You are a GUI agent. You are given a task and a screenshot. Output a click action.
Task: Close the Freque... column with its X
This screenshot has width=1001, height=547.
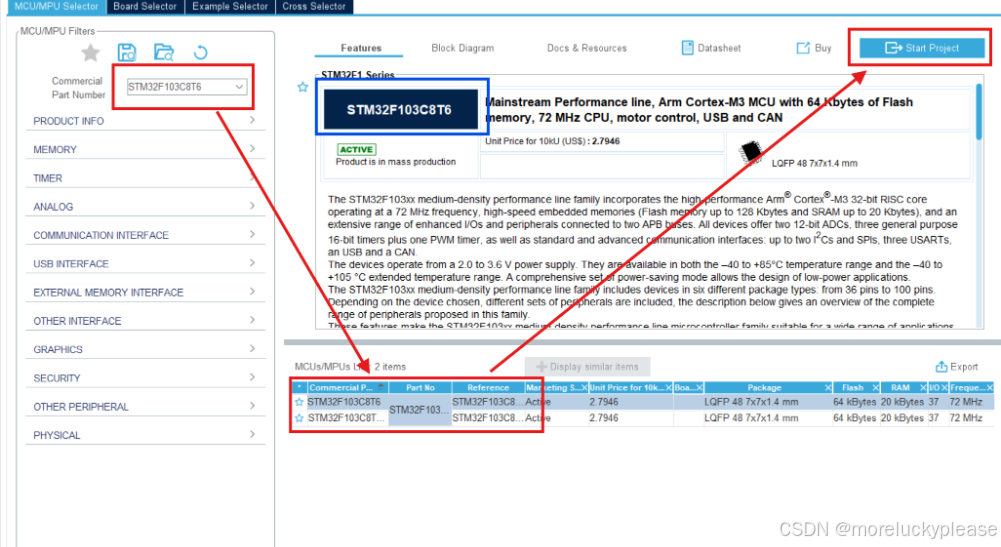coord(990,387)
